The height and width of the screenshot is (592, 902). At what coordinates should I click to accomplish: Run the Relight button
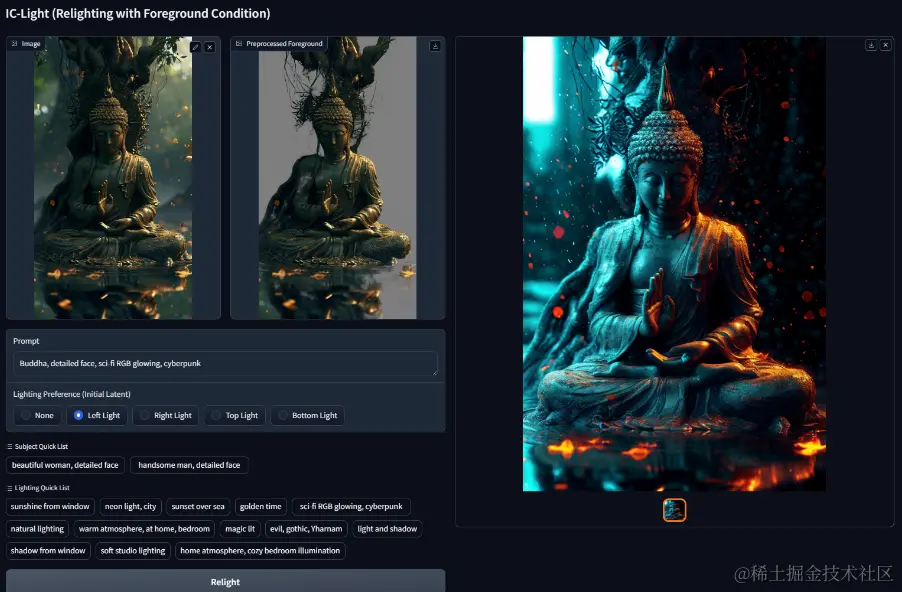[226, 581]
